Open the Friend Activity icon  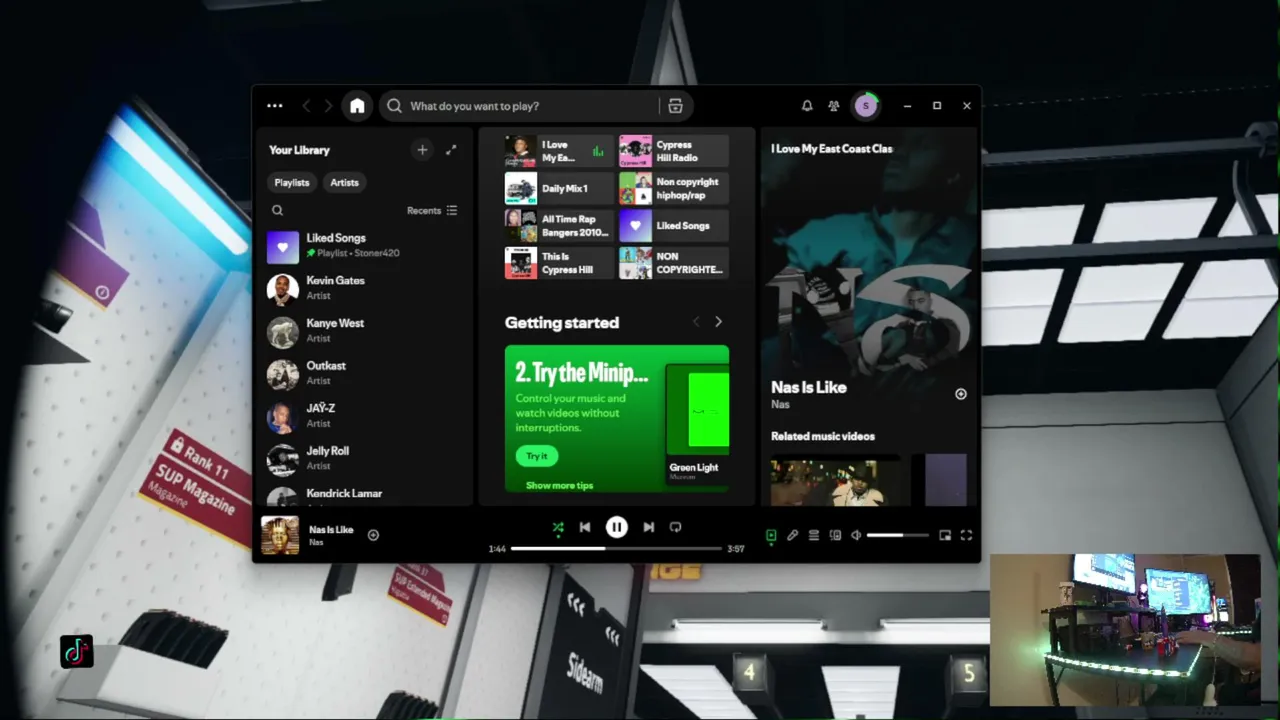click(x=834, y=106)
